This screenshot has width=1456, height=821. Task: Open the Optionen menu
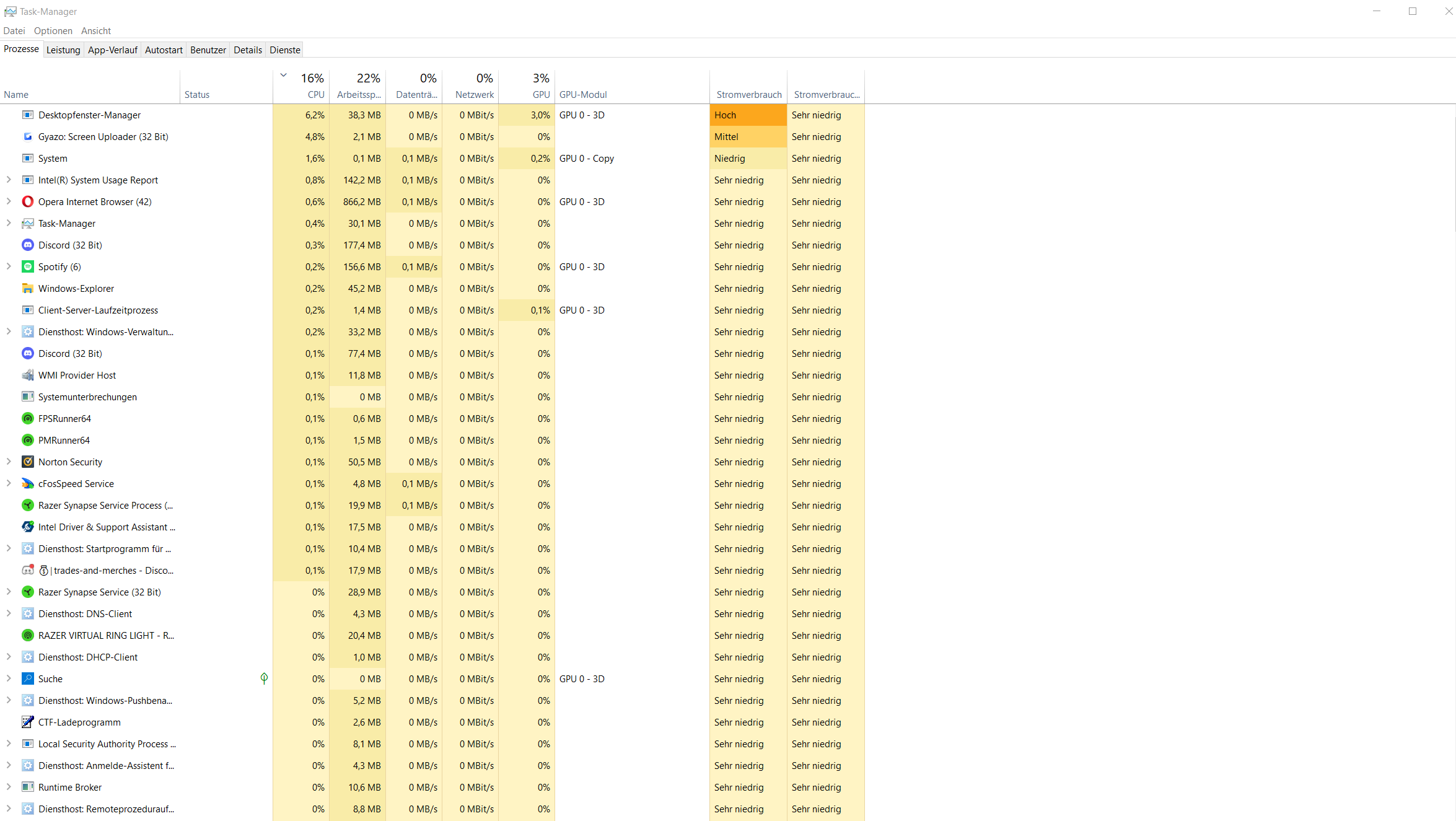53,31
